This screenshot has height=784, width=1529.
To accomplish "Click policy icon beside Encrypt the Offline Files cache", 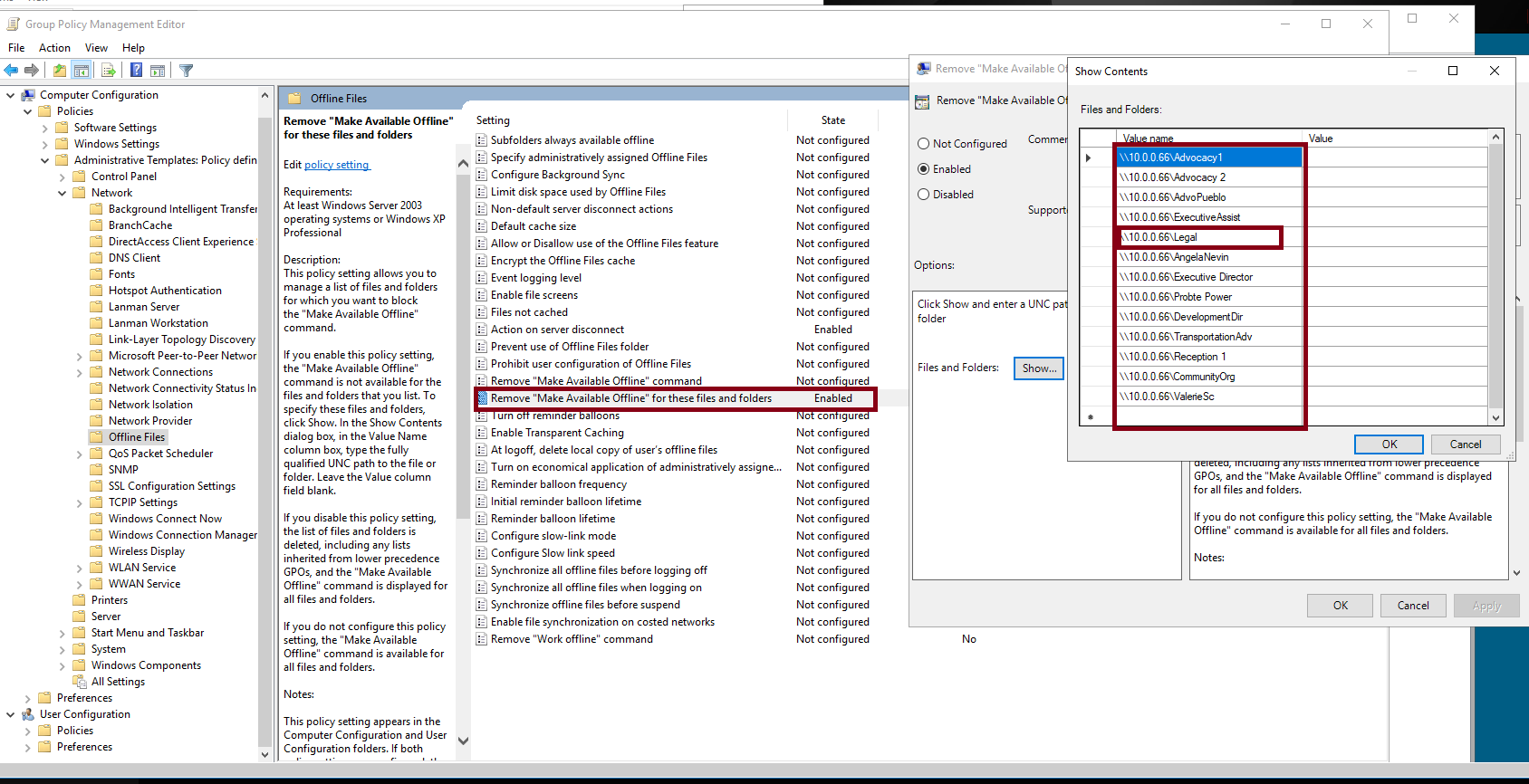I will pyautogui.click(x=482, y=261).
